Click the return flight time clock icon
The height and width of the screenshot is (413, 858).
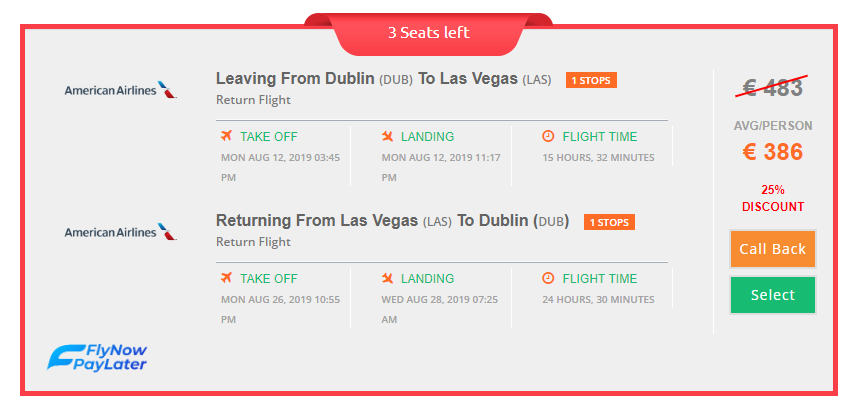click(x=548, y=278)
